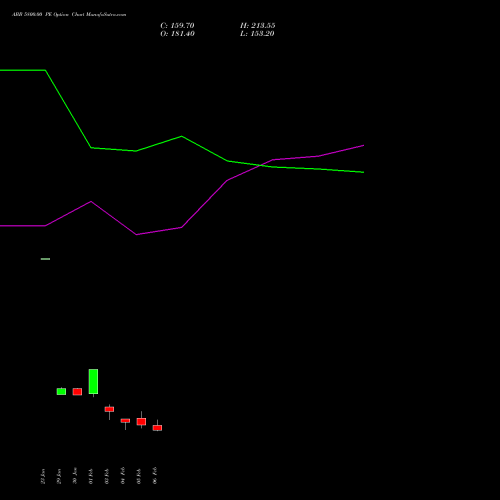Viewport: 500px width, 500px height.
Task: Click the red candle for 06 Feb
Action: (157, 428)
